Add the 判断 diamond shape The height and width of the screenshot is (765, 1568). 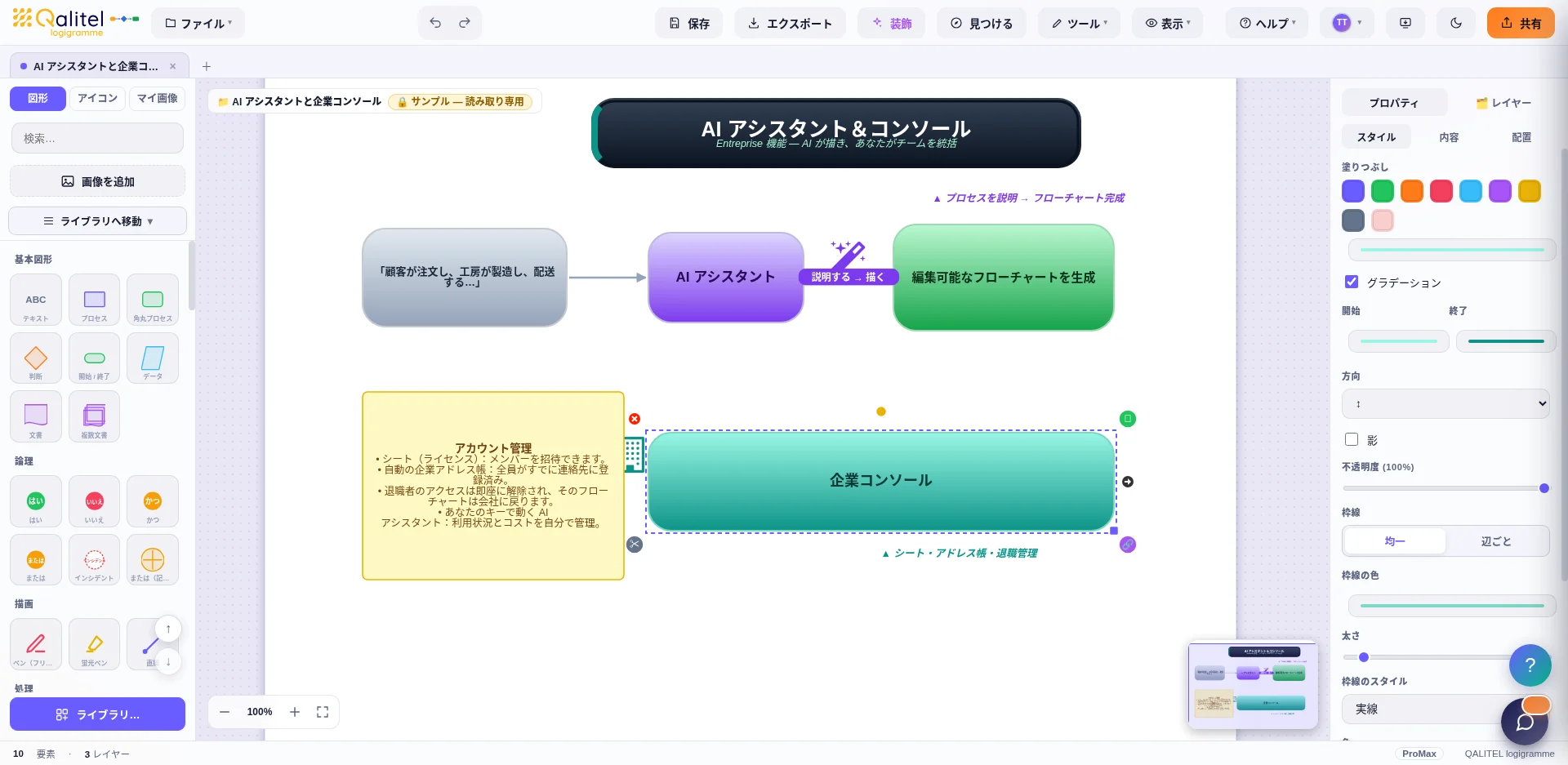pos(36,358)
